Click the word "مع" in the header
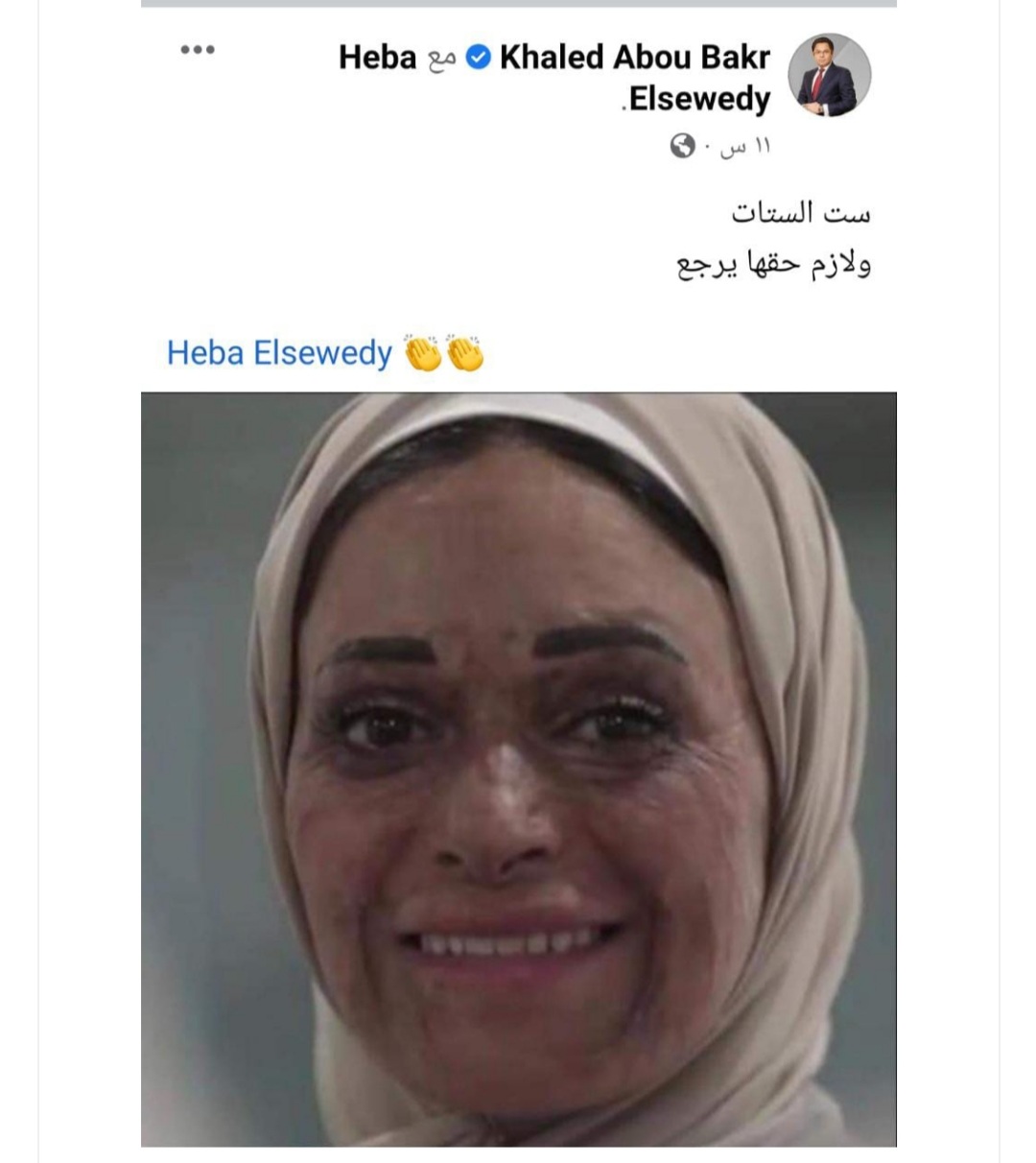Screen dimensions: 1036x1163 pos(441,59)
